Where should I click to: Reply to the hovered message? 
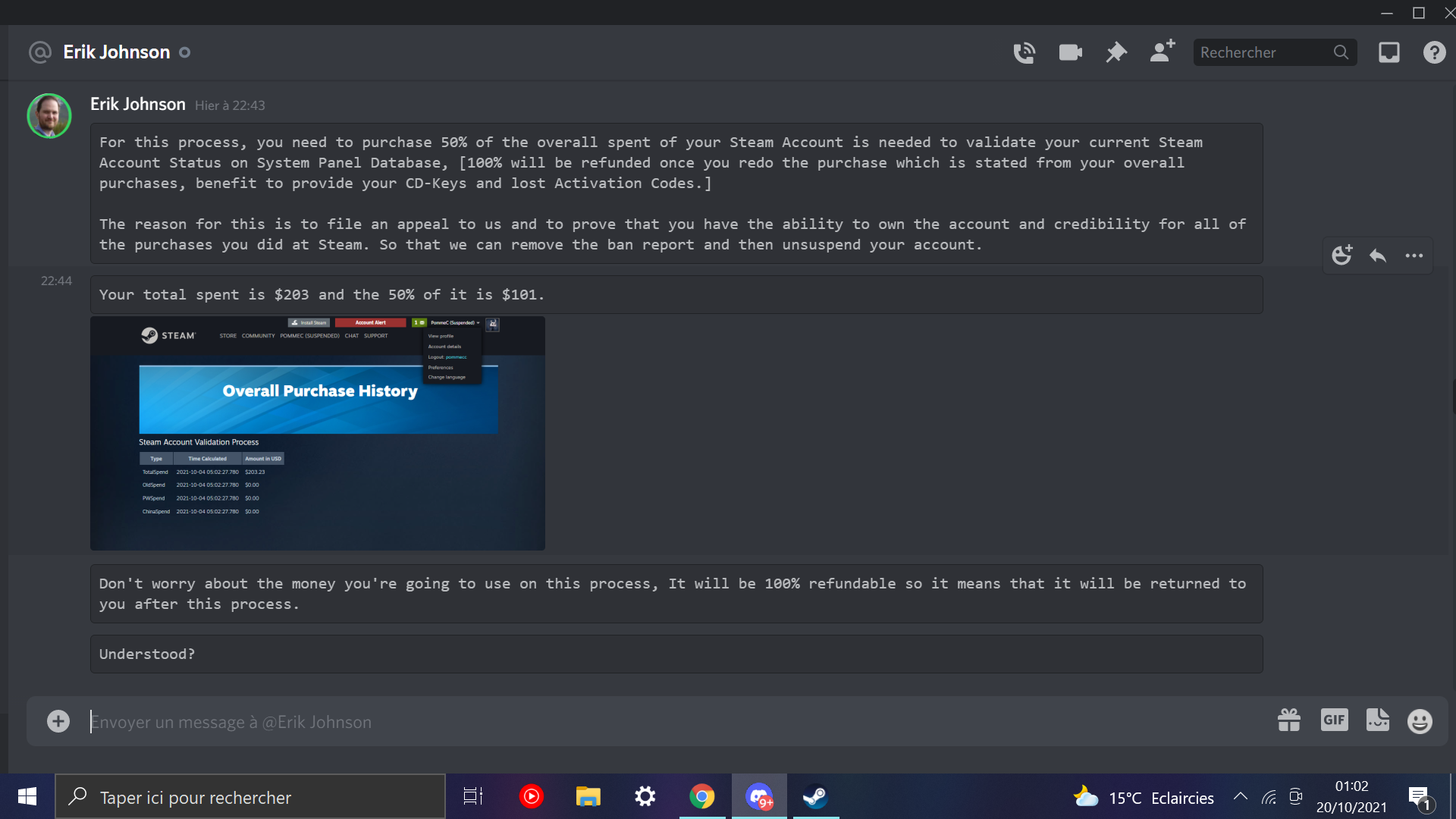coord(1378,256)
